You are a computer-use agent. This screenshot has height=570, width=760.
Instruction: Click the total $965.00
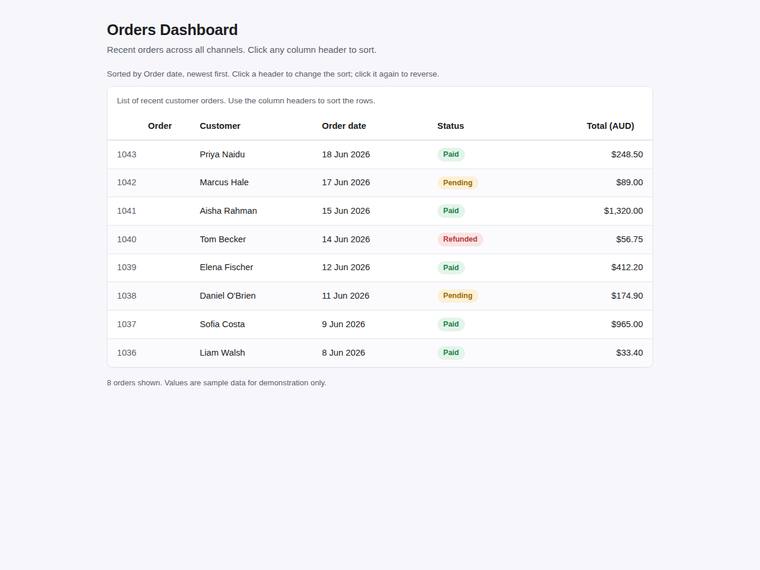tap(627, 324)
